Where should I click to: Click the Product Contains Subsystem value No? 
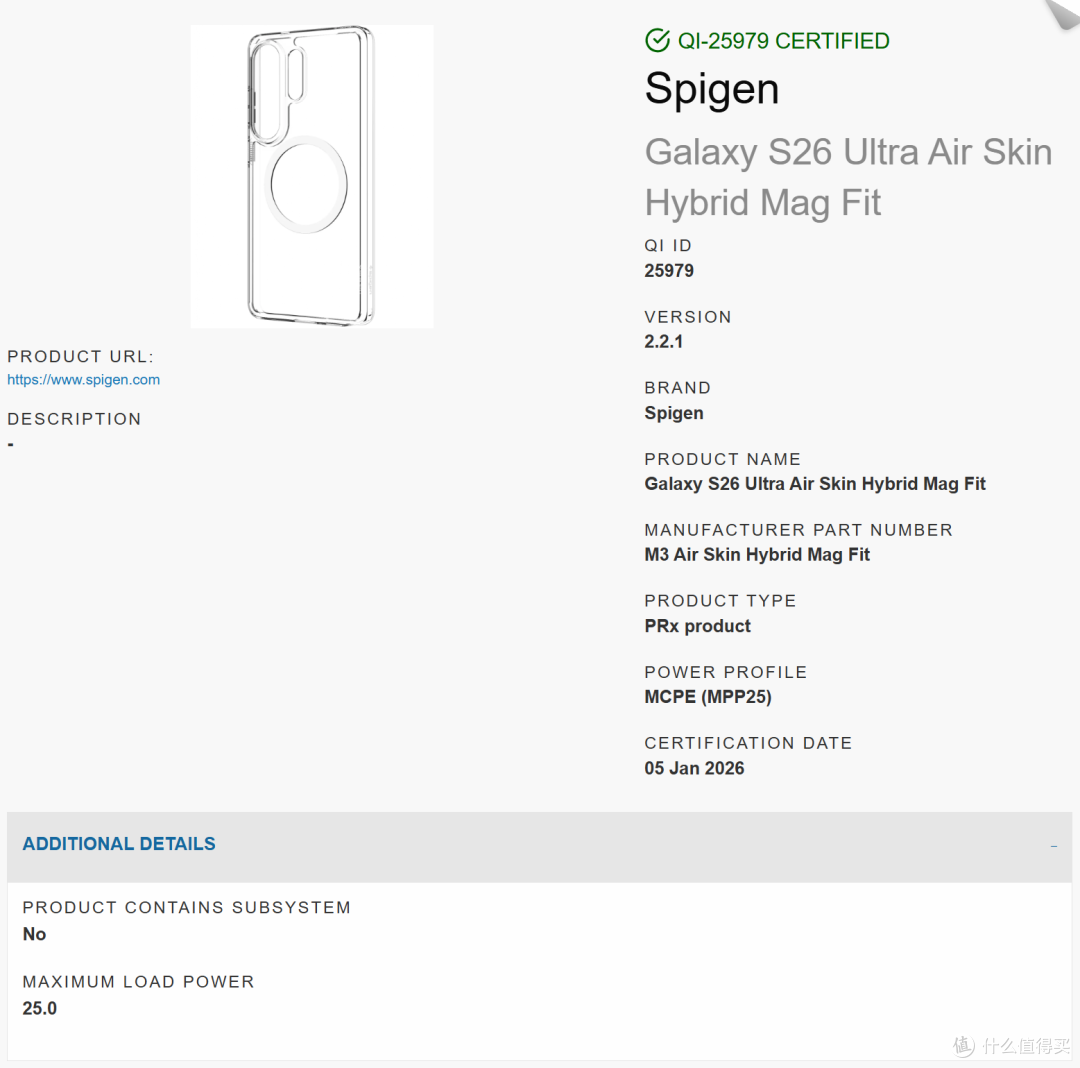[x=34, y=934]
